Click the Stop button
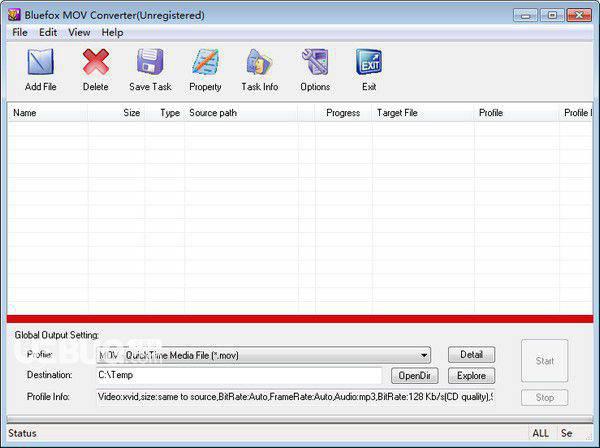 (545, 397)
